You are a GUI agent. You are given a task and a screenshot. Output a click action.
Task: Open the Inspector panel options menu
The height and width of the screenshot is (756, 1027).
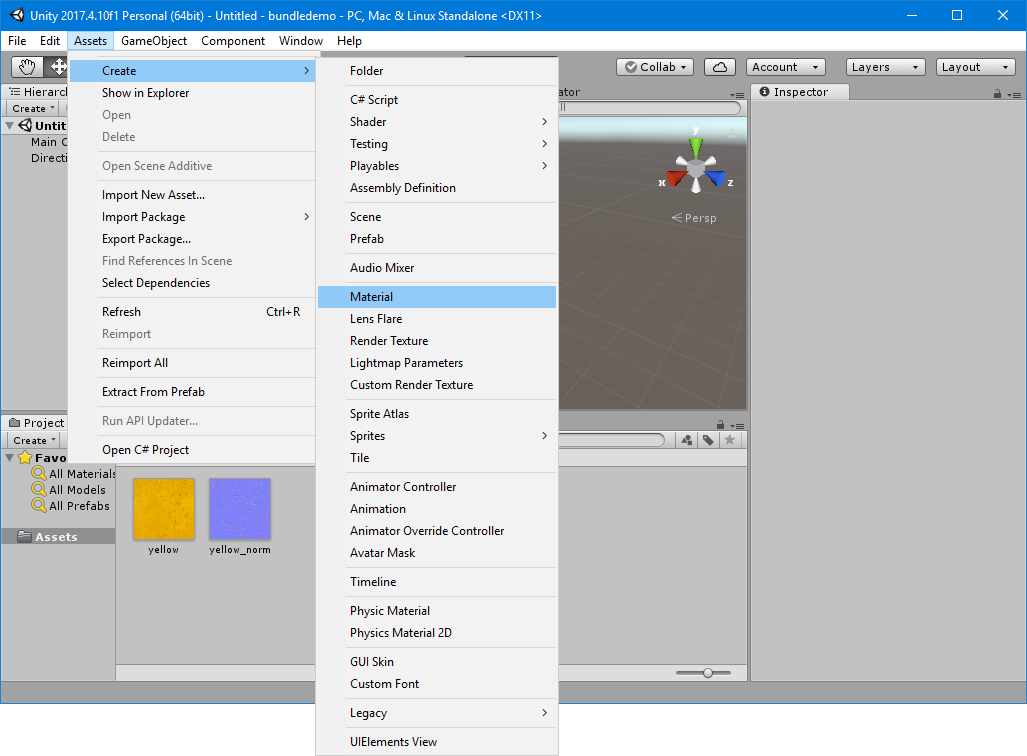point(1015,95)
